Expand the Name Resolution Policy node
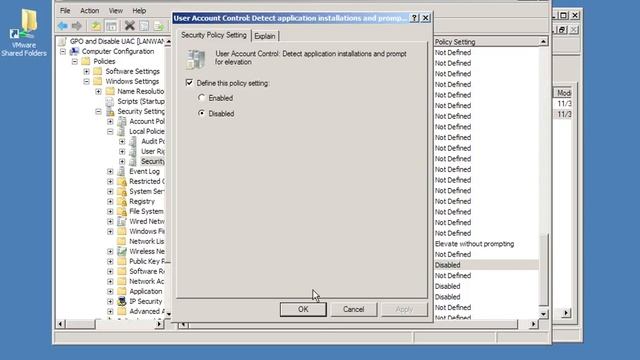The image size is (640, 360). [98, 91]
